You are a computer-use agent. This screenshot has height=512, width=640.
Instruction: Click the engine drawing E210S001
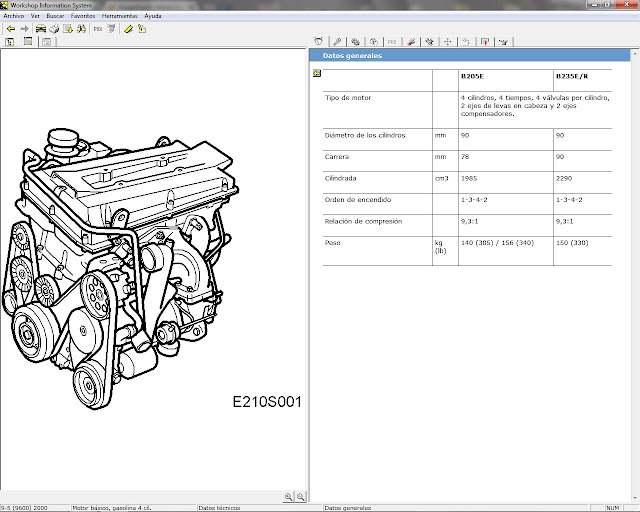[x=123, y=267]
